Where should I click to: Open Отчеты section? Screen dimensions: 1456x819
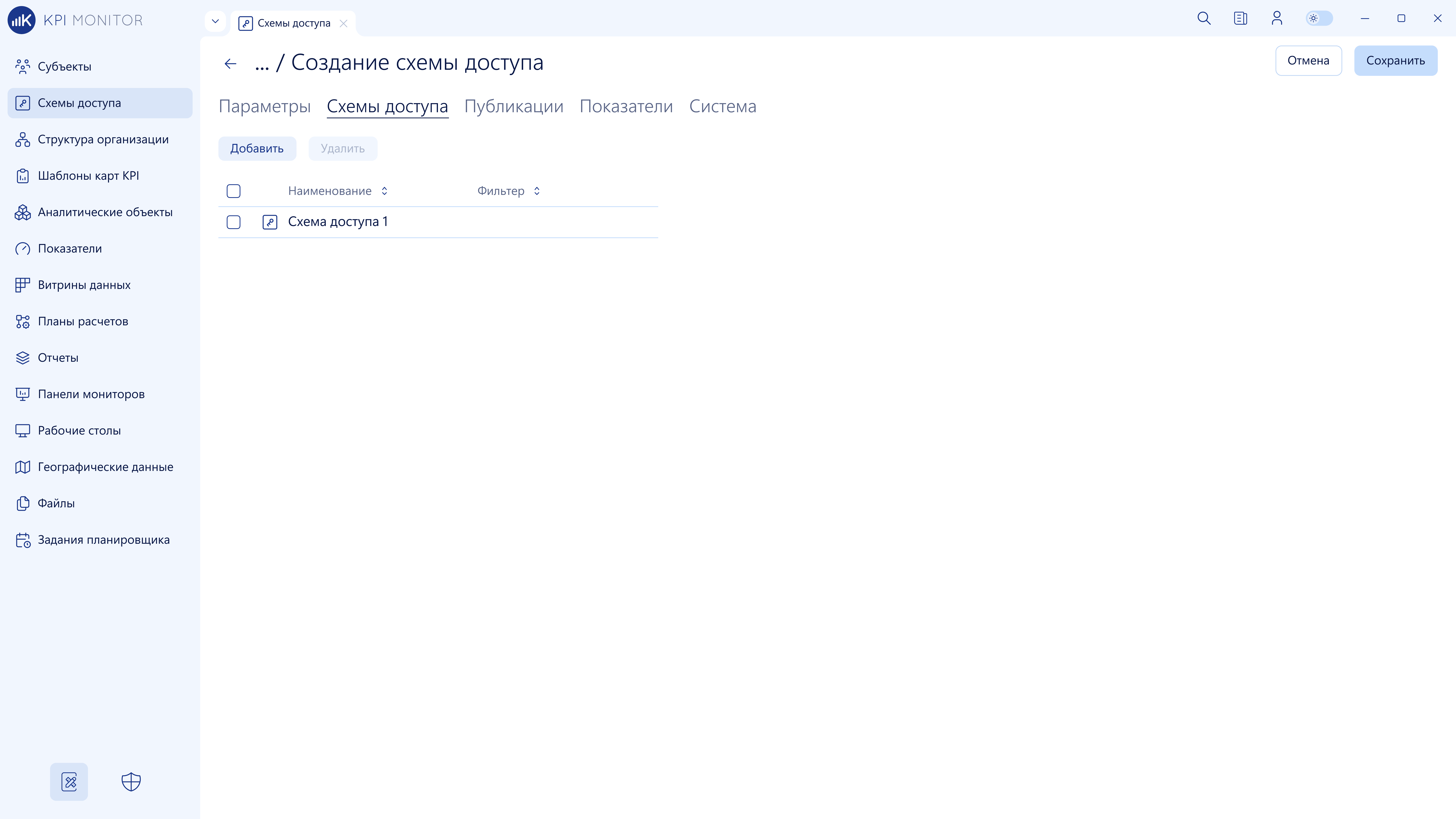pyautogui.click(x=100, y=358)
